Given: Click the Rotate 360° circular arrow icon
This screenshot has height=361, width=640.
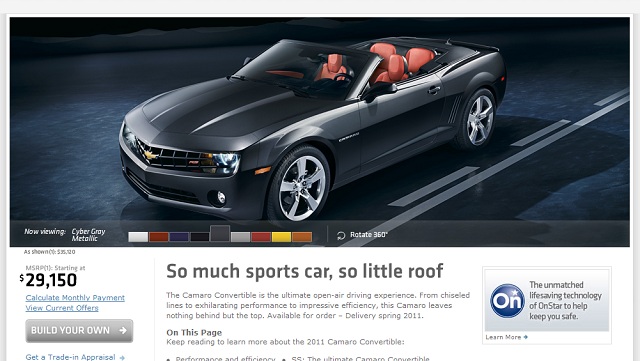Looking at the screenshot, I should coord(341,236).
